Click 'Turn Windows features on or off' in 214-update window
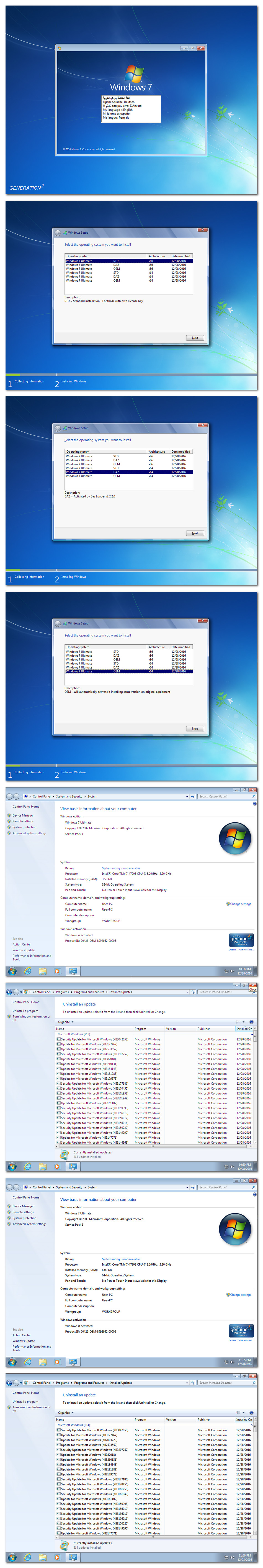The width and height of the screenshot is (263, 1568). pyautogui.click(x=32, y=1409)
